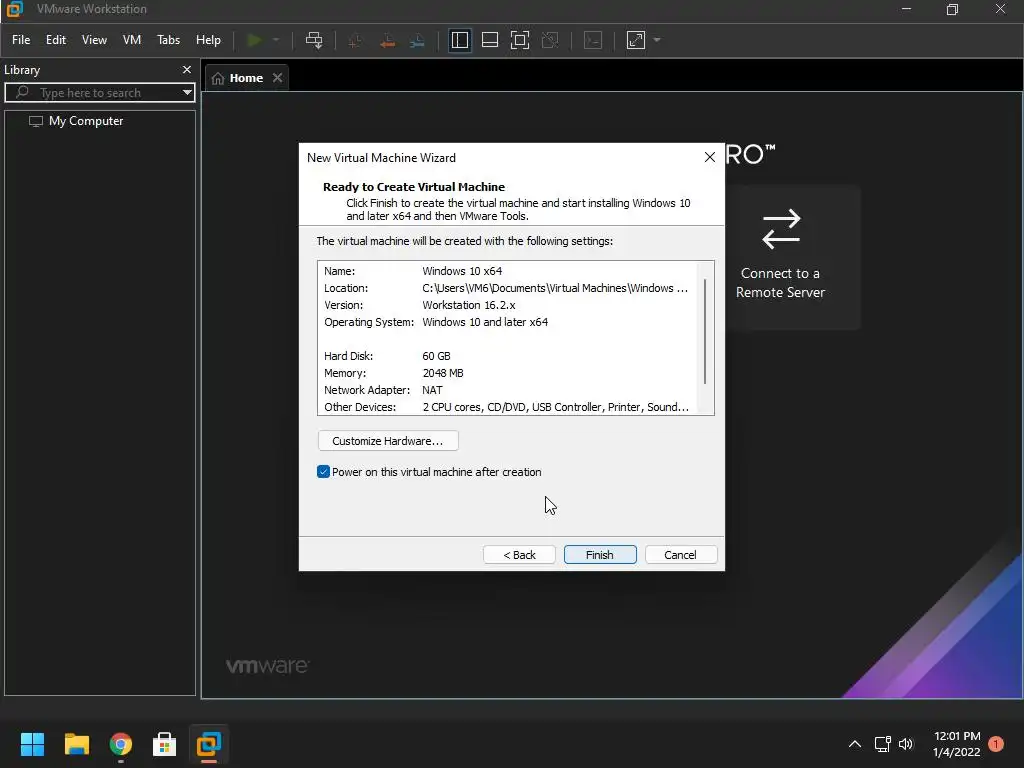Screen dimensions: 1024x768
Task: Open the Power On dropdown arrow
Action: coord(276,40)
